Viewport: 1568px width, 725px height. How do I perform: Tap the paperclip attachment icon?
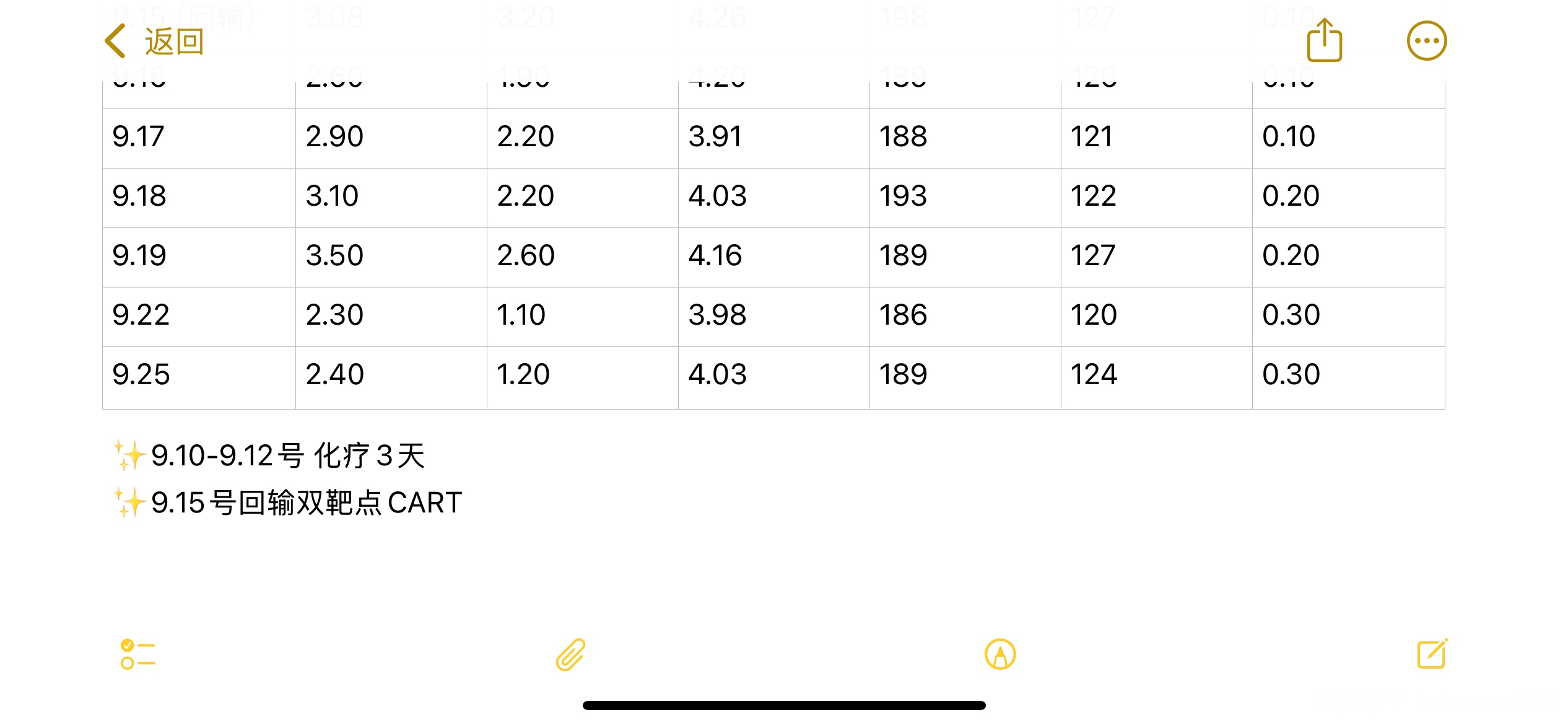click(x=570, y=654)
